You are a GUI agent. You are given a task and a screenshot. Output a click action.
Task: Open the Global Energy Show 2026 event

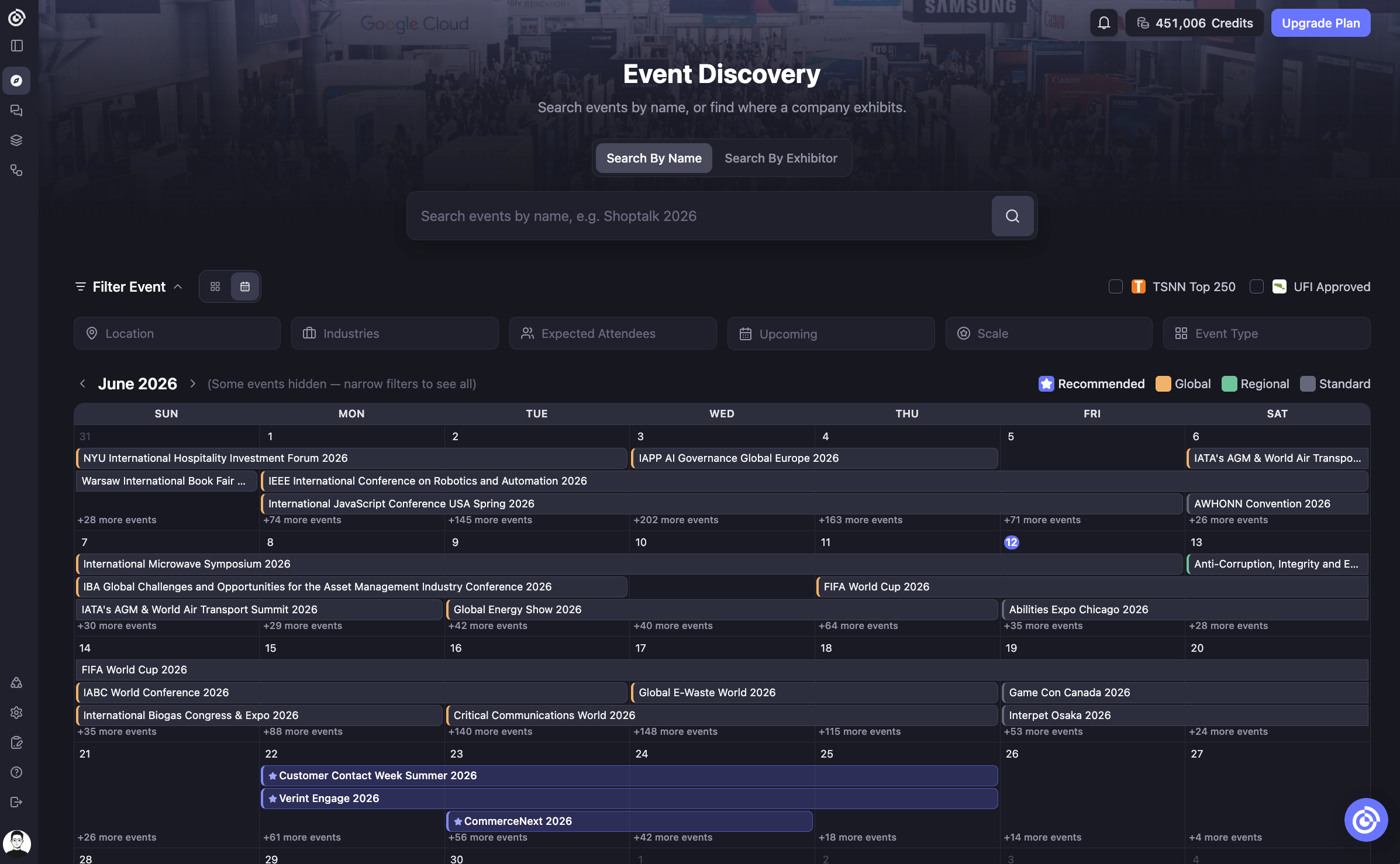click(x=722, y=610)
